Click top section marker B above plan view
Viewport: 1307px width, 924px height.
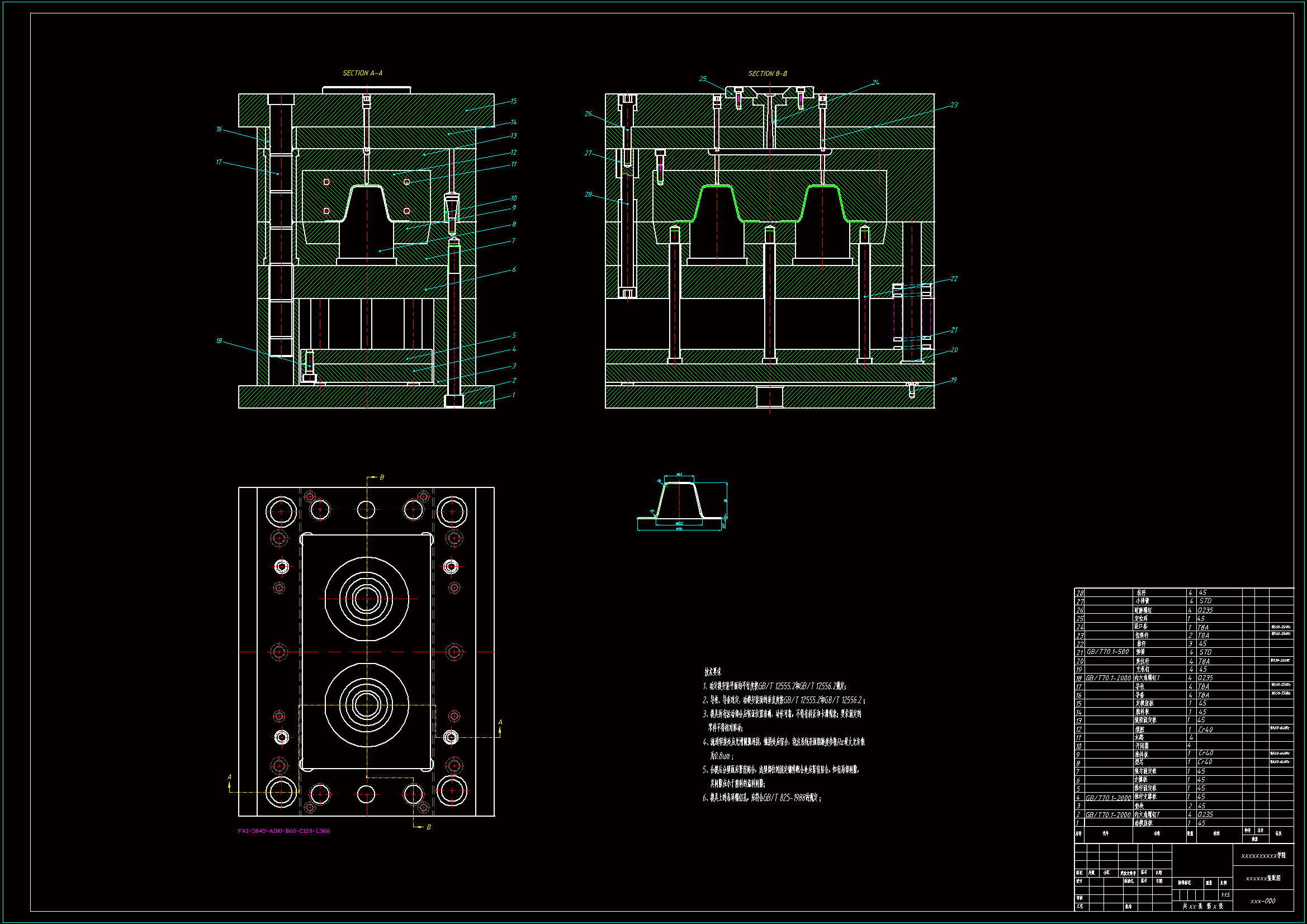[381, 477]
